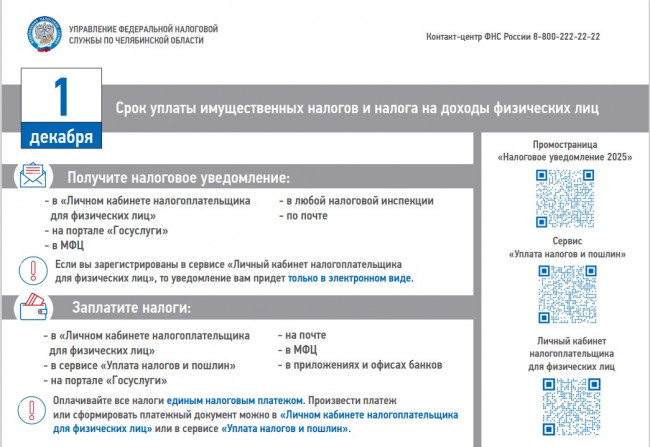Select the 'в приложениях и офисах банков' item
Viewport: 650px width, 447px height.
(x=363, y=366)
